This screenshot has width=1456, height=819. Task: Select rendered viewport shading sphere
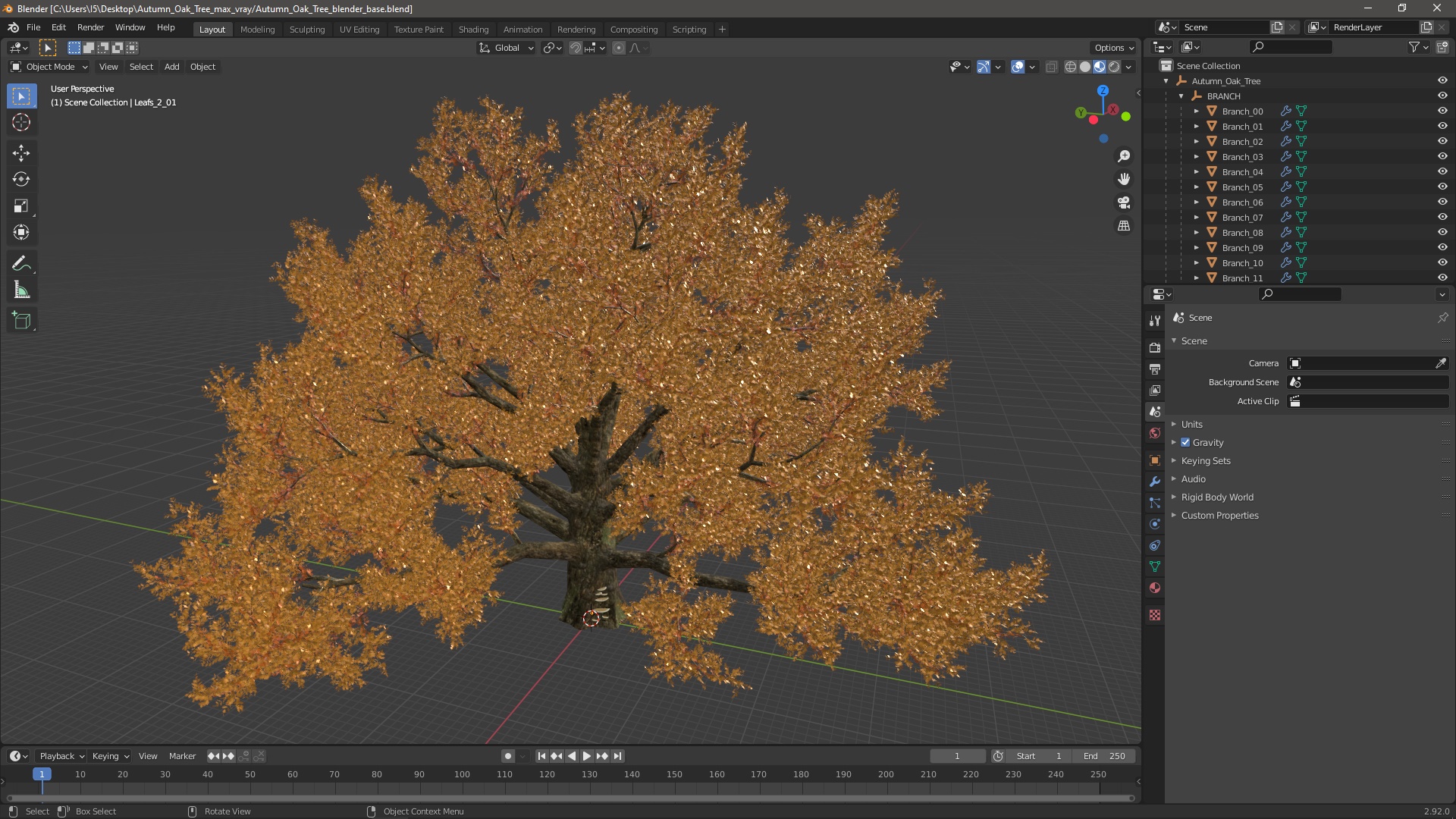click(1114, 67)
